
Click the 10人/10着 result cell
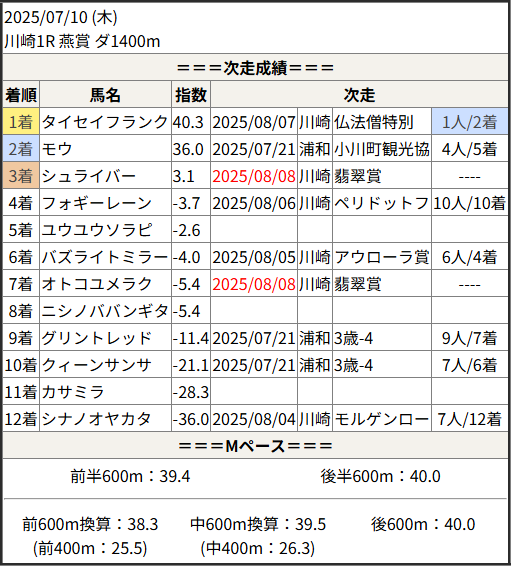[x=469, y=203]
